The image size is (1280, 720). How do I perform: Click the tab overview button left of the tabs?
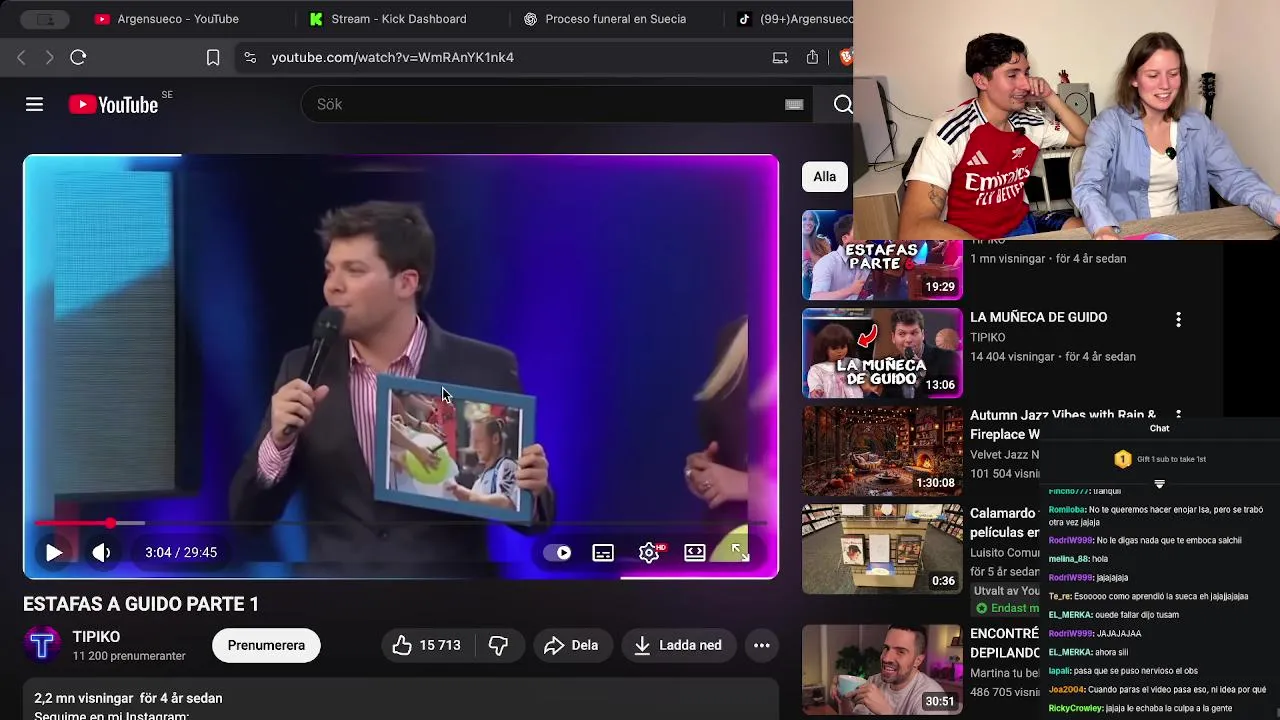tap(45, 19)
